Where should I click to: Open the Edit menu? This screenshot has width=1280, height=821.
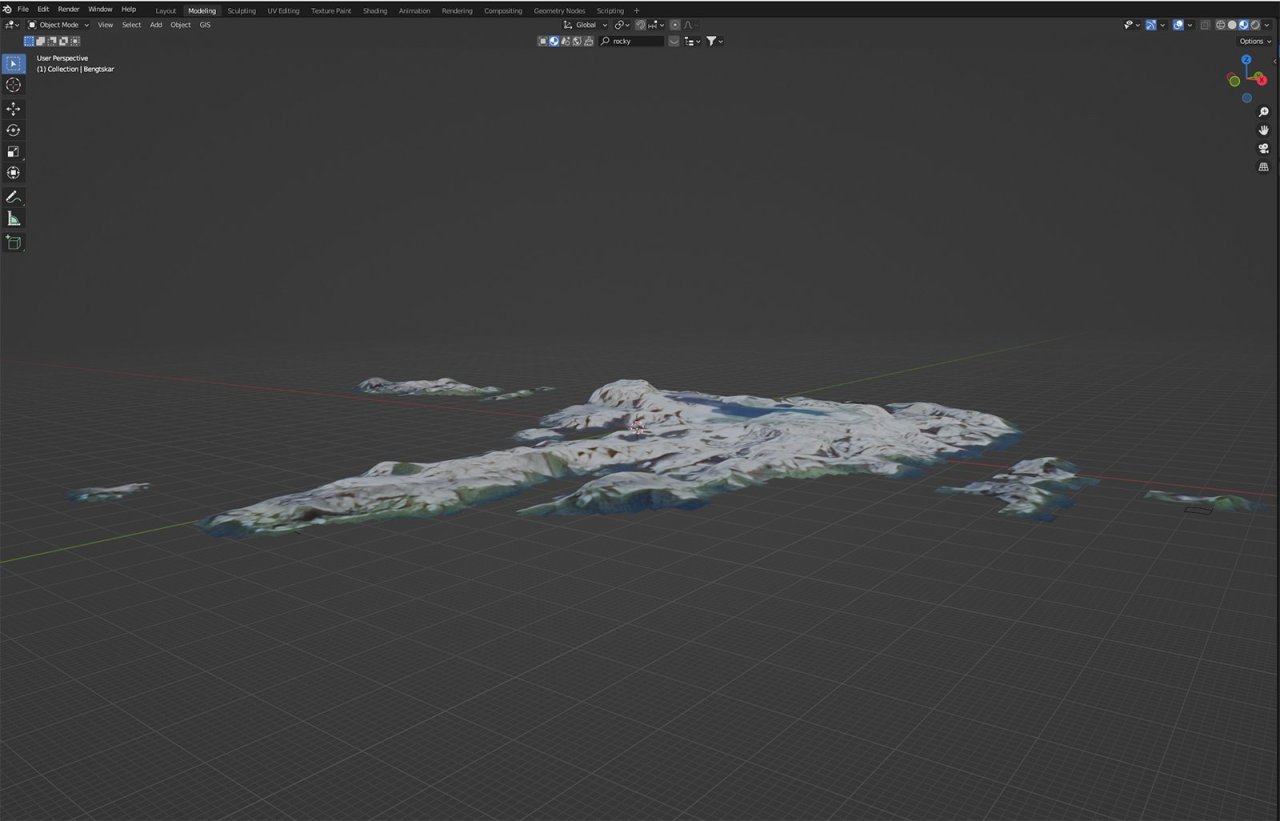coord(43,9)
